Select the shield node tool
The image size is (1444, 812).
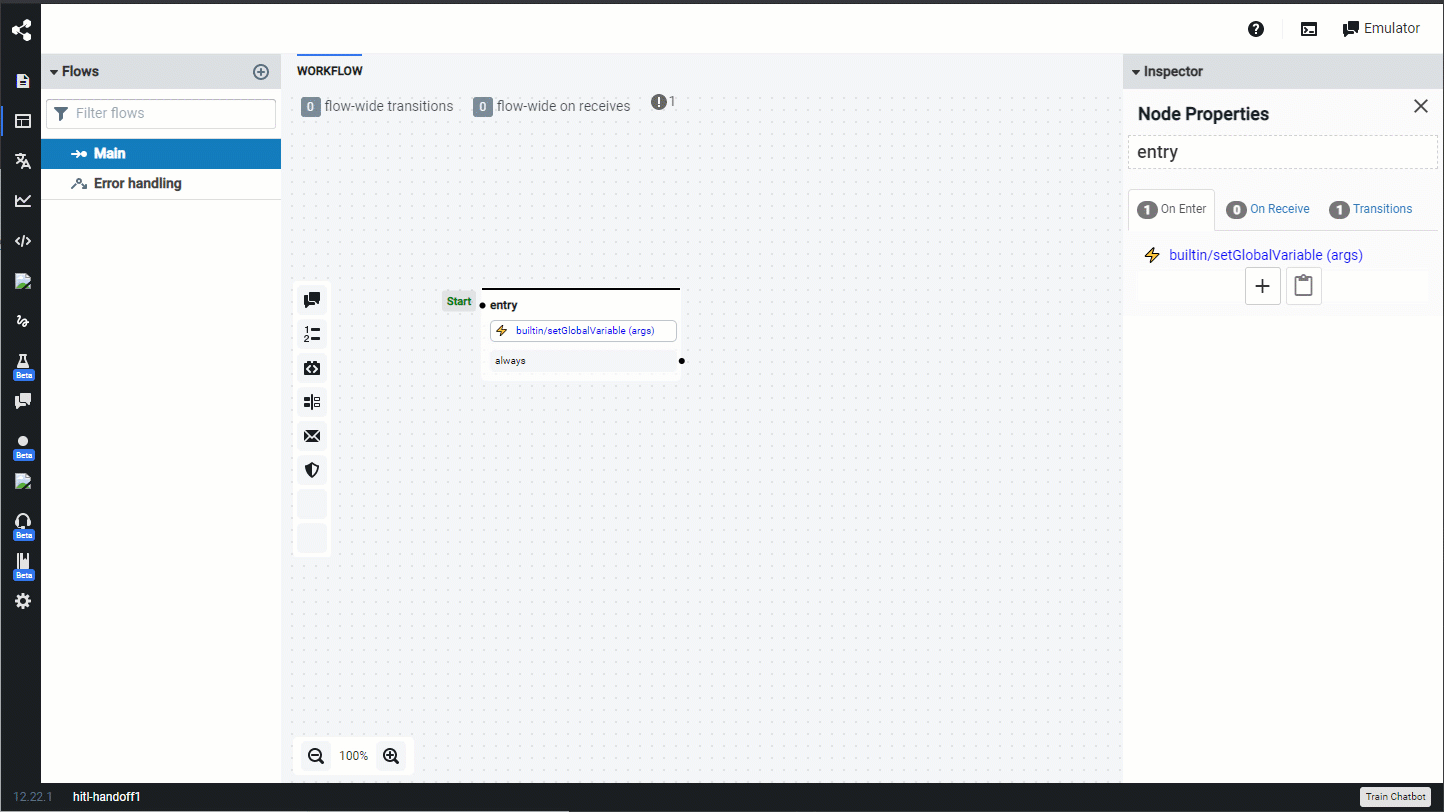(312, 470)
